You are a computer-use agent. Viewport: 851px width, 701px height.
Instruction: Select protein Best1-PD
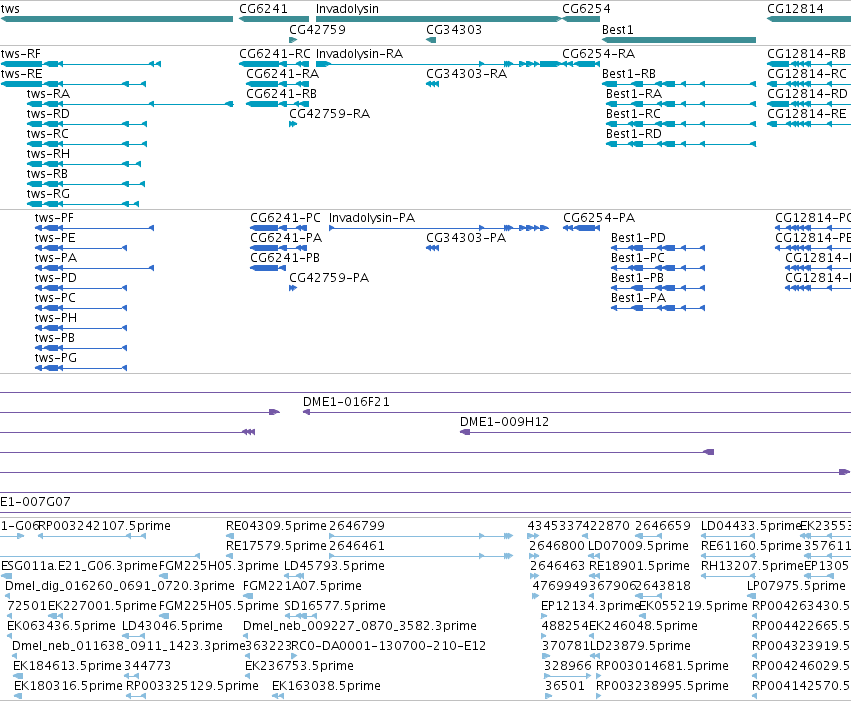638,238
